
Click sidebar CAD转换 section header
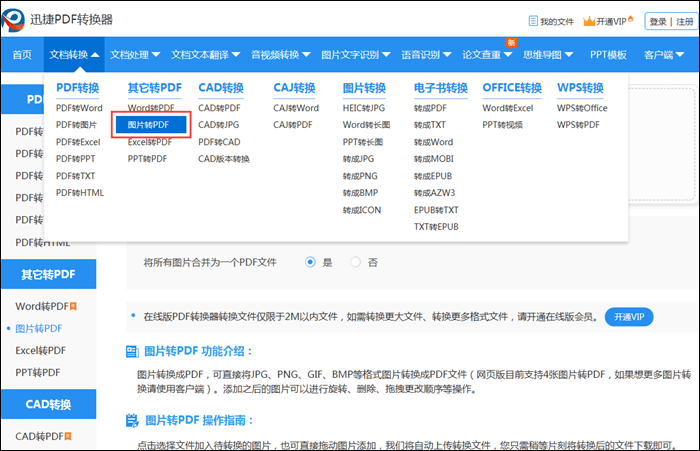(48, 405)
